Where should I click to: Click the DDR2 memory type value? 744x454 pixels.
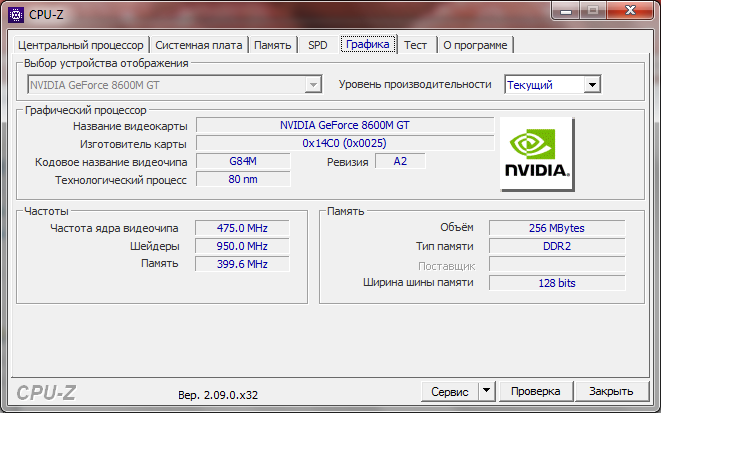click(557, 246)
